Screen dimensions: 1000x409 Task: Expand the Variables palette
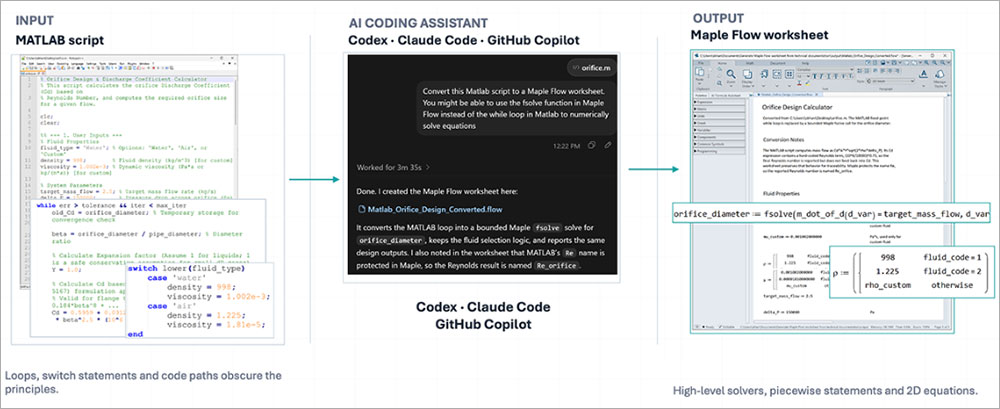click(719, 130)
